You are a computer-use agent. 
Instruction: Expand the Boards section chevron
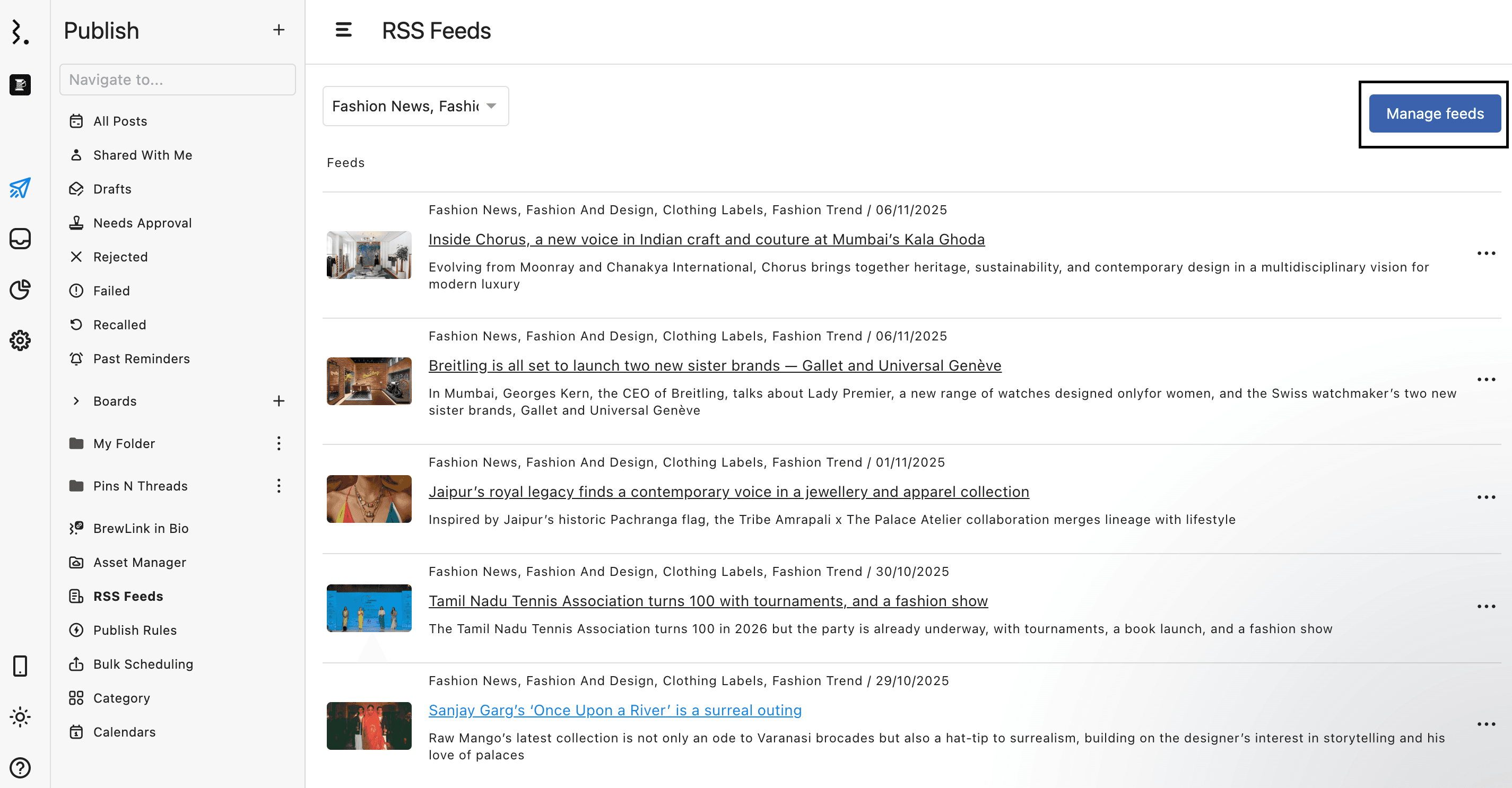click(76, 401)
